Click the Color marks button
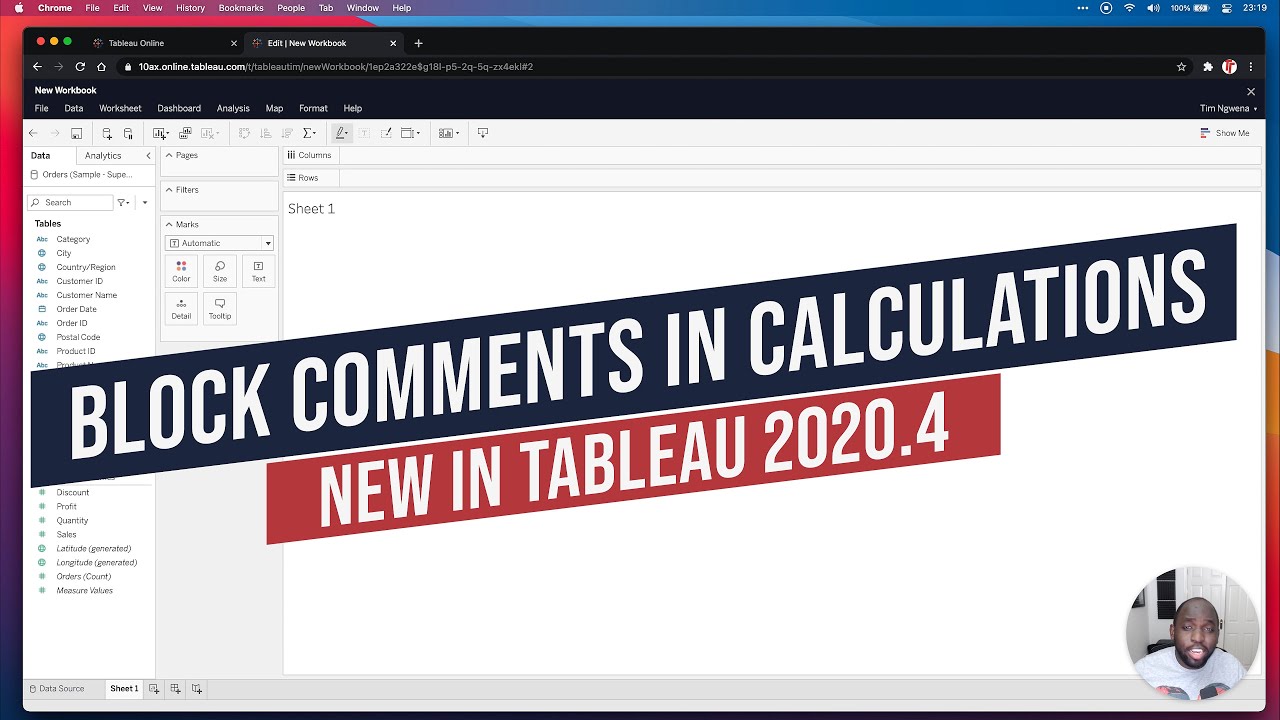This screenshot has width=1280, height=720. coord(181,271)
